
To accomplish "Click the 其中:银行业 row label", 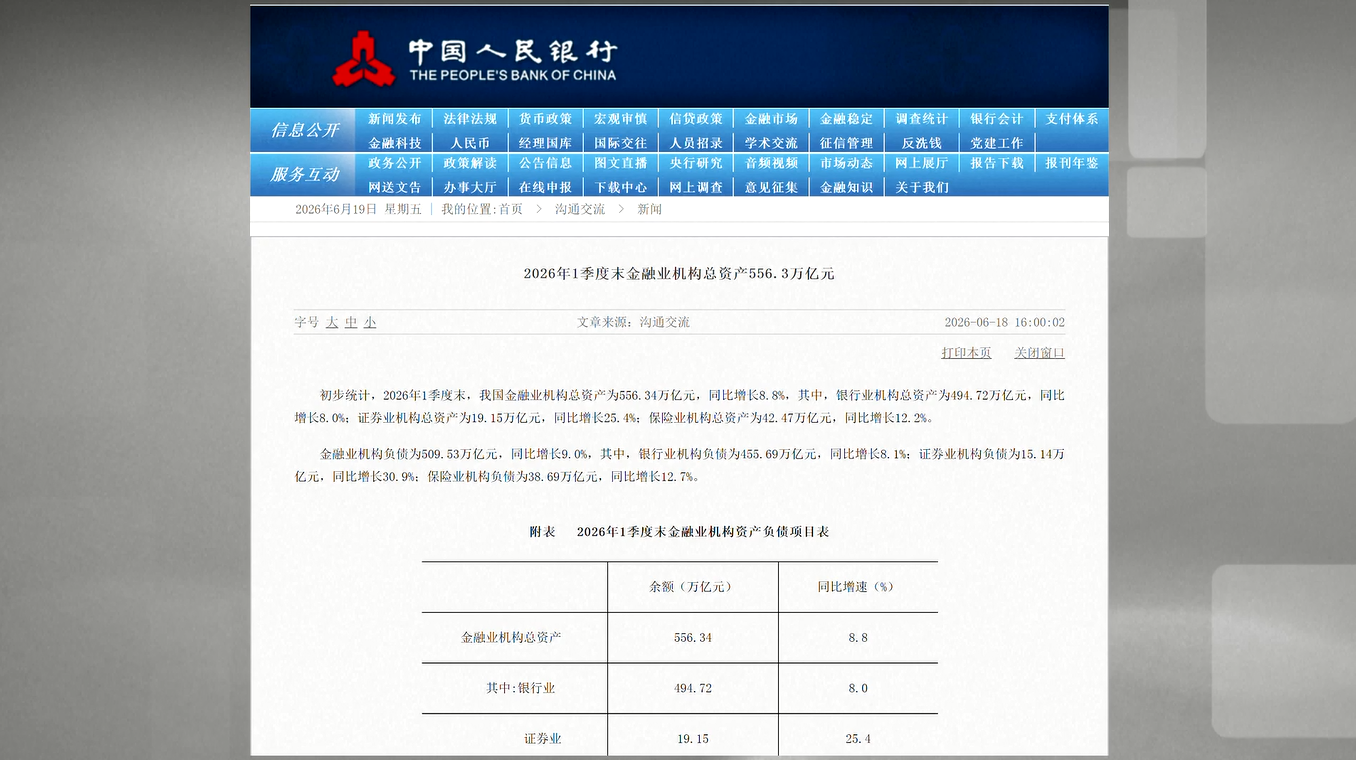I will (x=521, y=688).
